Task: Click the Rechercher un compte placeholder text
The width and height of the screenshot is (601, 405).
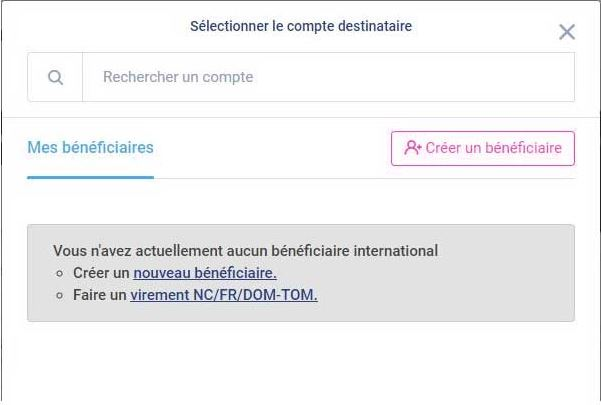Action: (178, 77)
